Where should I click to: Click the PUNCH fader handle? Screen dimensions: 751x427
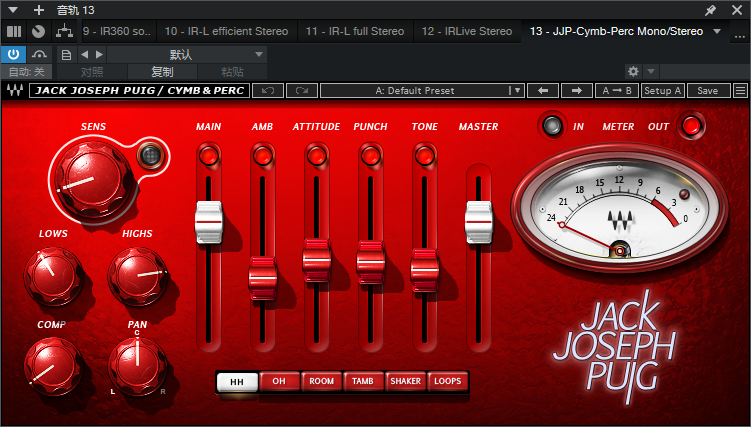(x=371, y=262)
